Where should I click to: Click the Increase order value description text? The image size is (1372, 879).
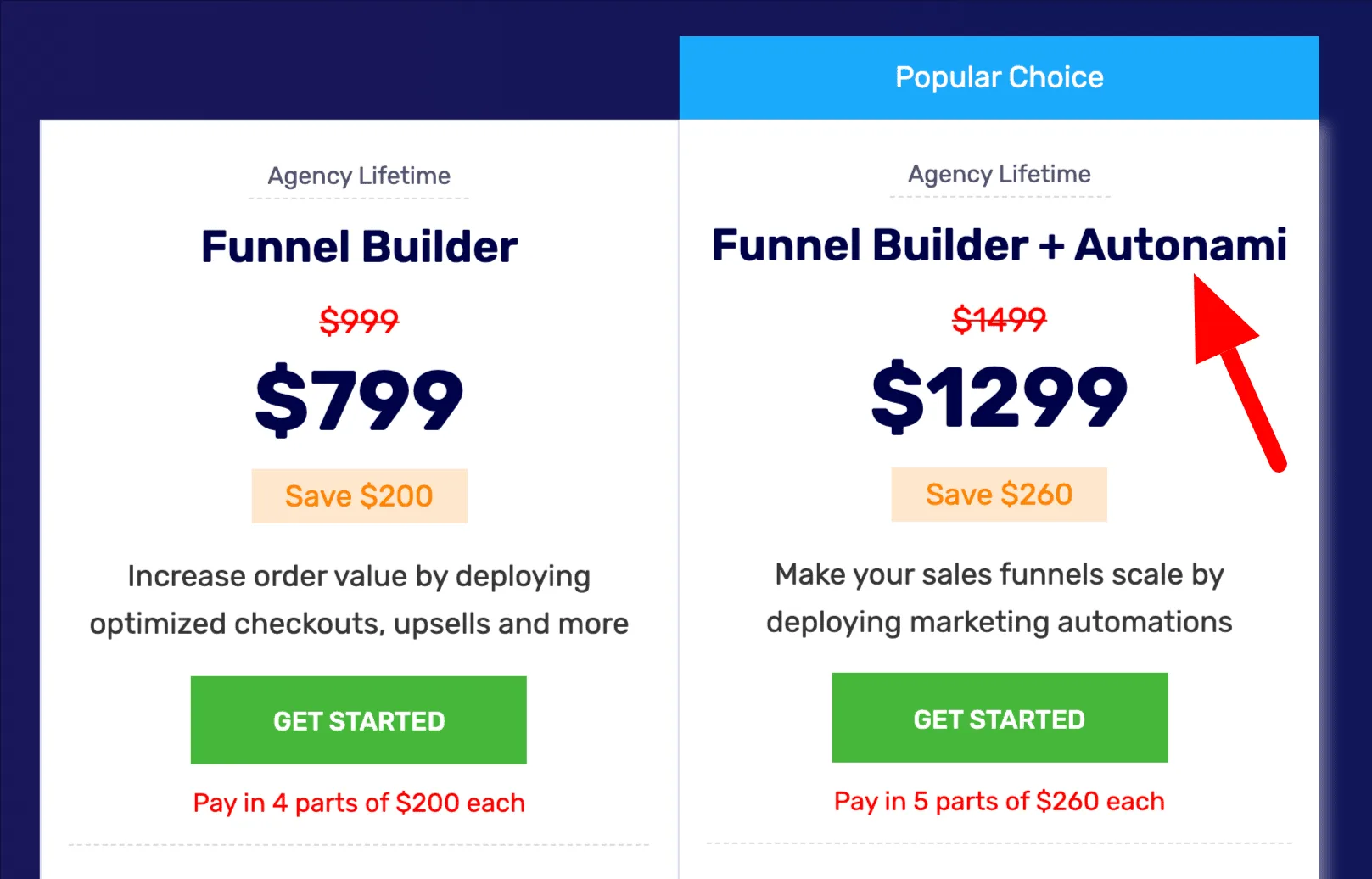[x=359, y=600]
